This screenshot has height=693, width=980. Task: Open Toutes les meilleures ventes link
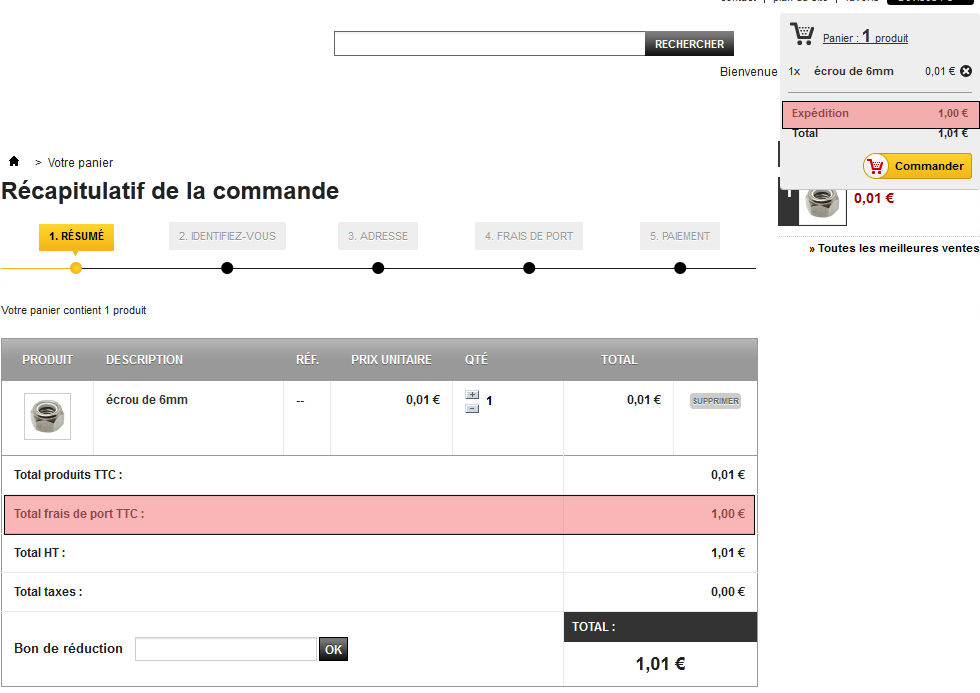(x=894, y=248)
